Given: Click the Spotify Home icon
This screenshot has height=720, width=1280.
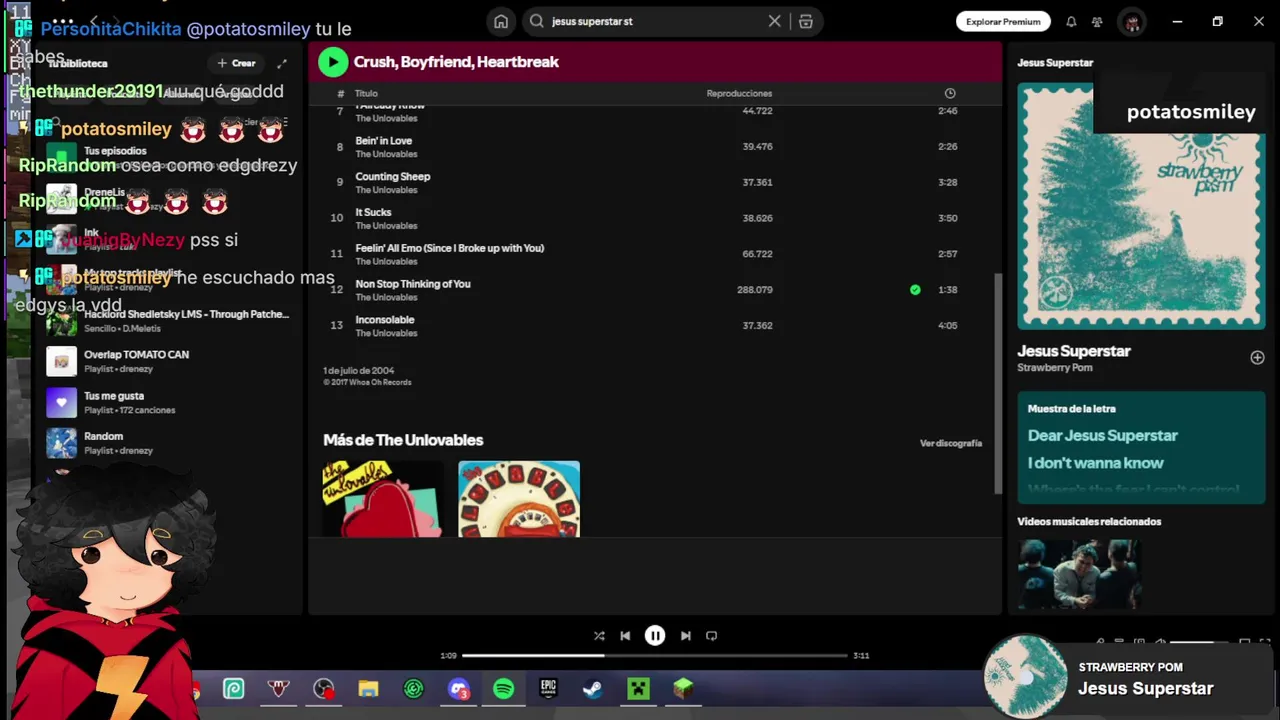Looking at the screenshot, I should [501, 21].
